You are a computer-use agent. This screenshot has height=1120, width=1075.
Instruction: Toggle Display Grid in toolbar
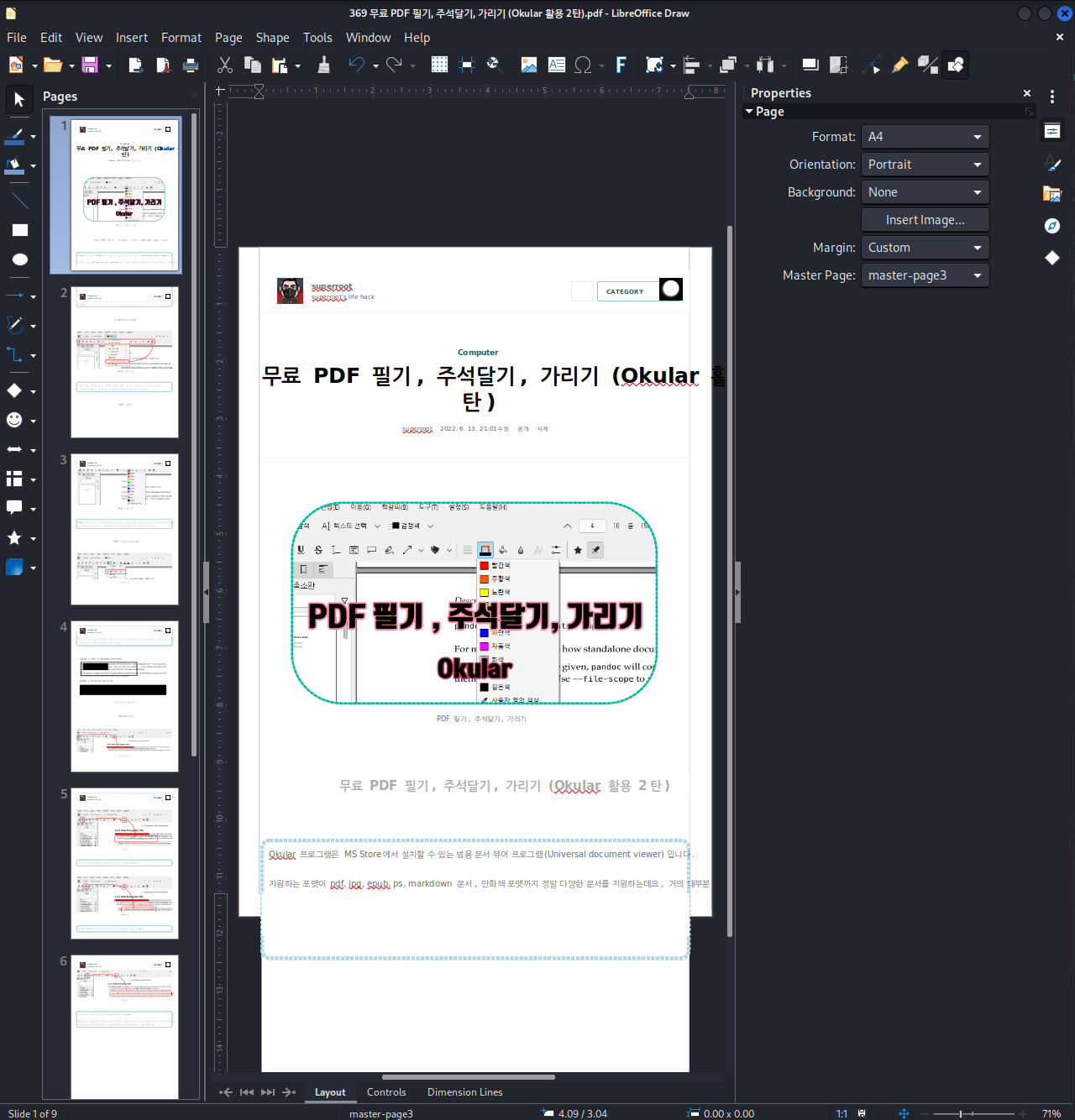[439, 65]
